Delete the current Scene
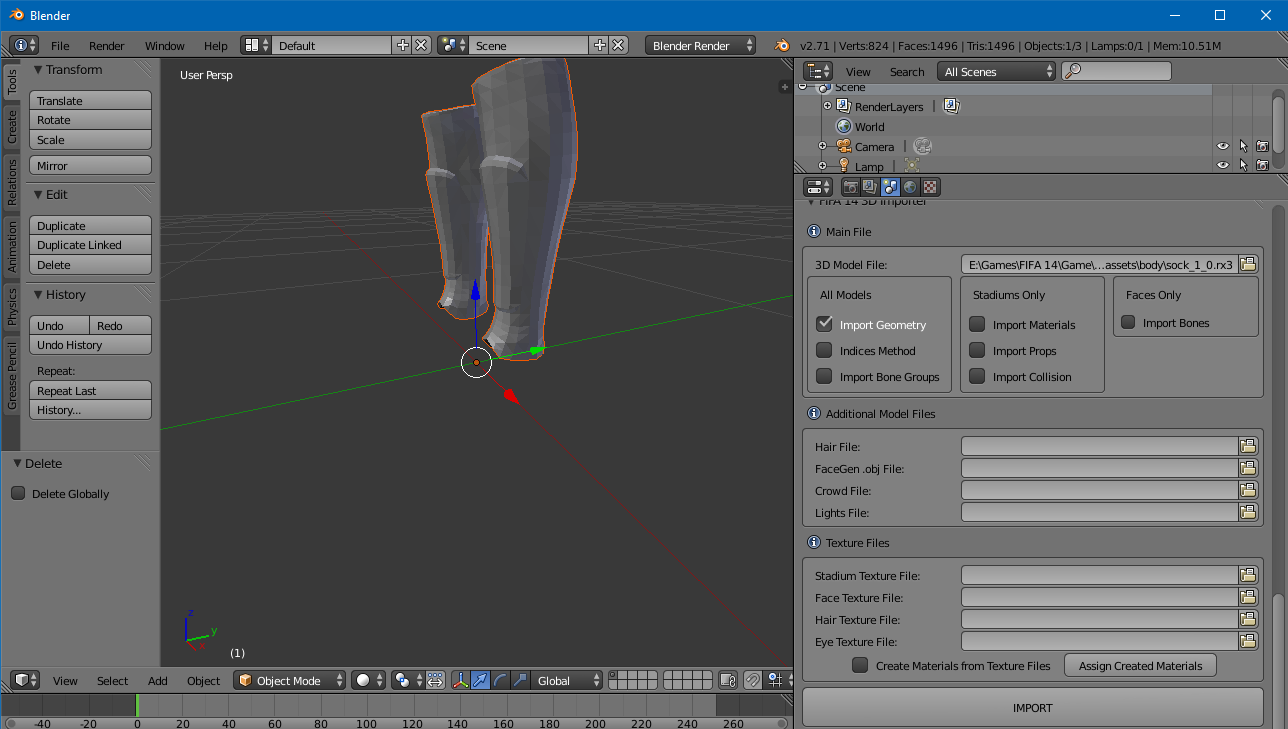The image size is (1288, 729). 618,45
